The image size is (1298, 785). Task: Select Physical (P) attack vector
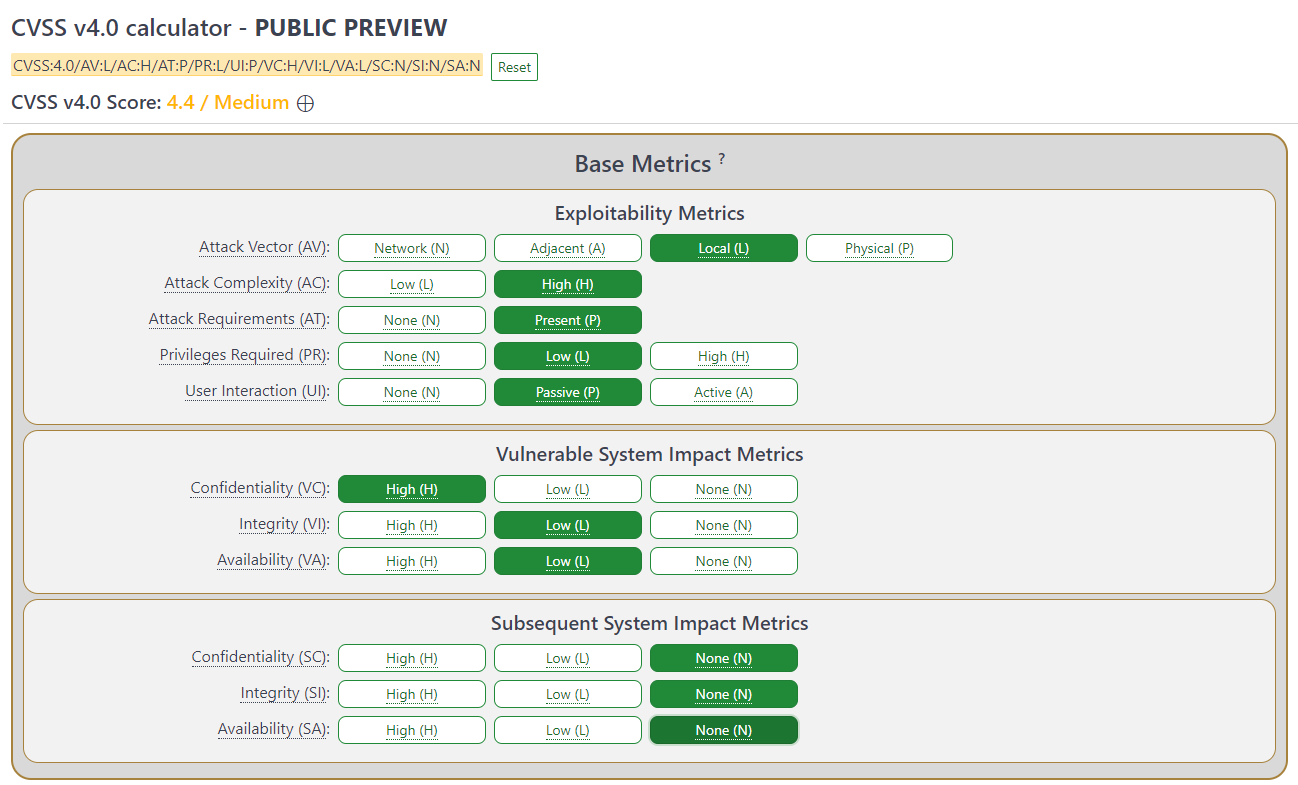[x=879, y=248]
